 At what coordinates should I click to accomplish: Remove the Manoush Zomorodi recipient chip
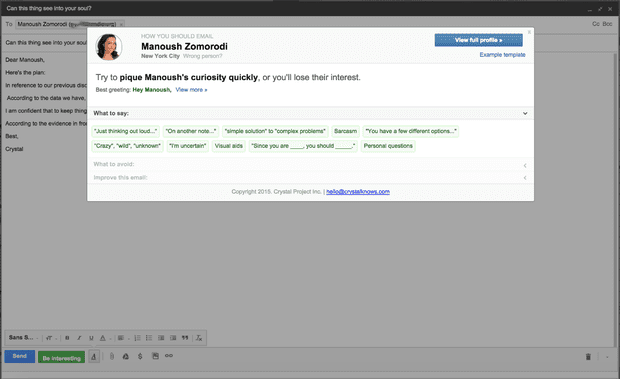[x=121, y=25]
